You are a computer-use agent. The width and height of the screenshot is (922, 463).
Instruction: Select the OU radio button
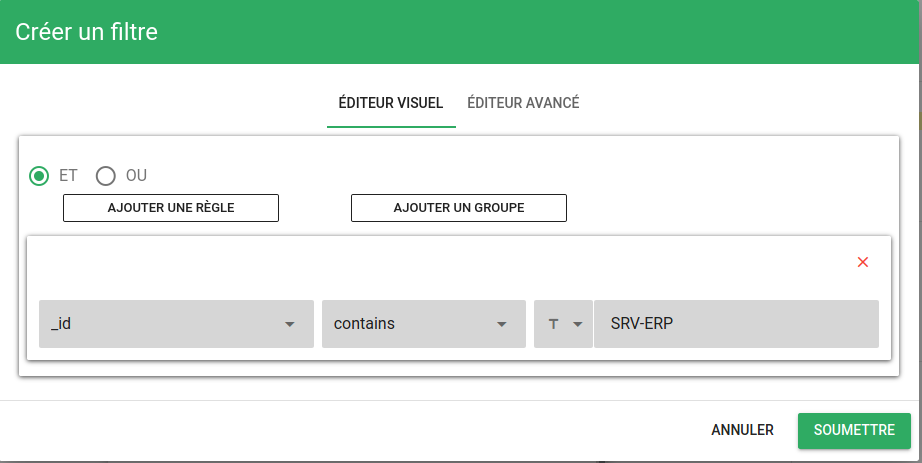106,176
